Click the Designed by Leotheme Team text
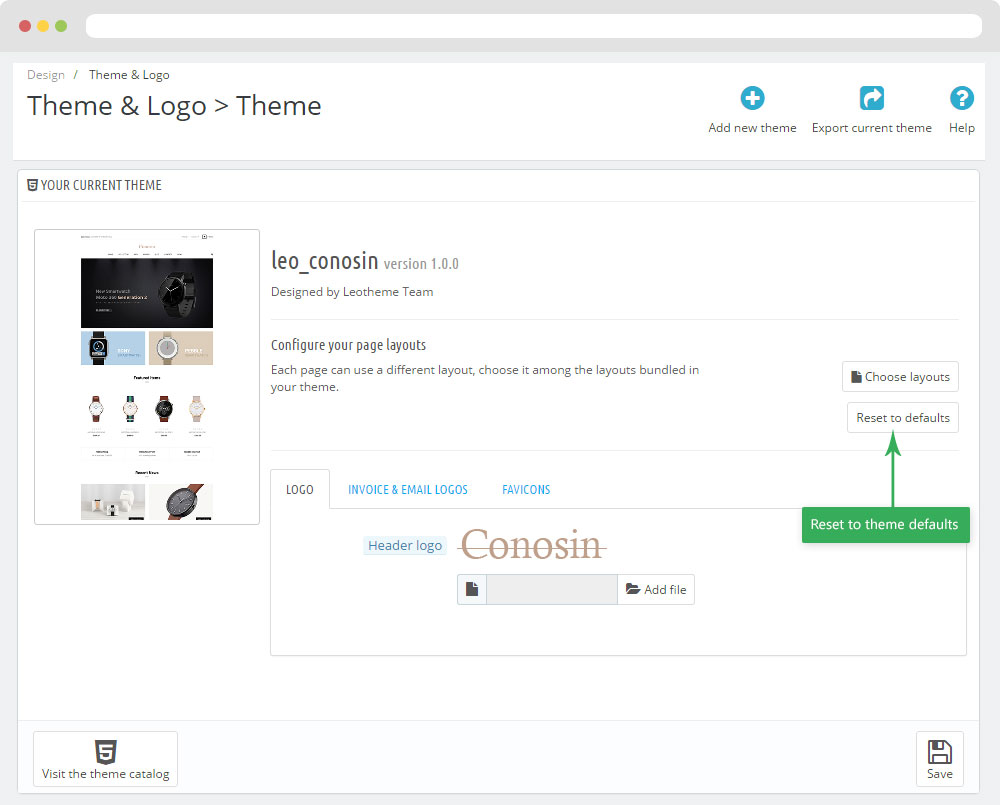 click(352, 292)
